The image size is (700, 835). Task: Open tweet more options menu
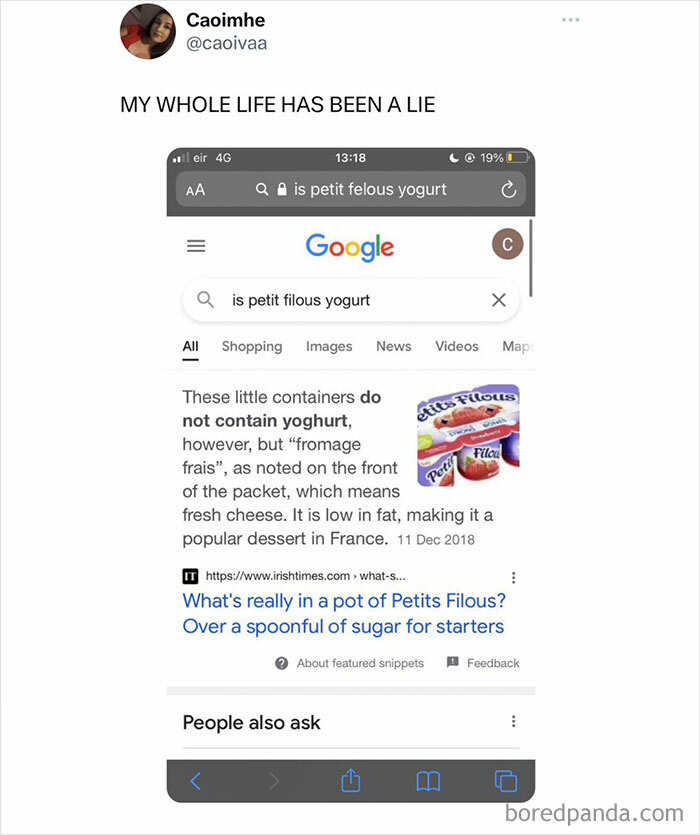[570, 20]
